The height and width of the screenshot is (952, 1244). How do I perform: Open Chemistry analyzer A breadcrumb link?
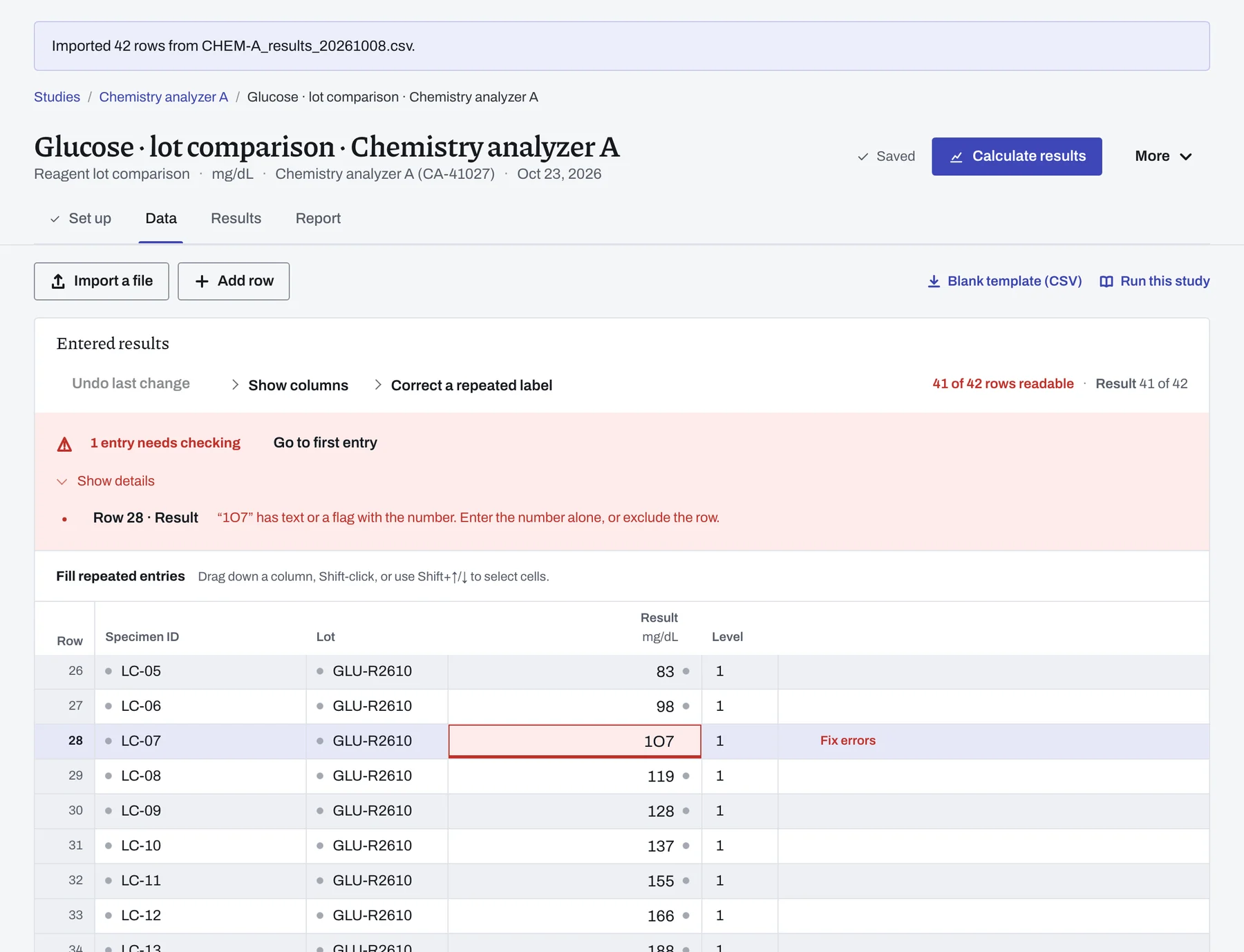tap(163, 97)
